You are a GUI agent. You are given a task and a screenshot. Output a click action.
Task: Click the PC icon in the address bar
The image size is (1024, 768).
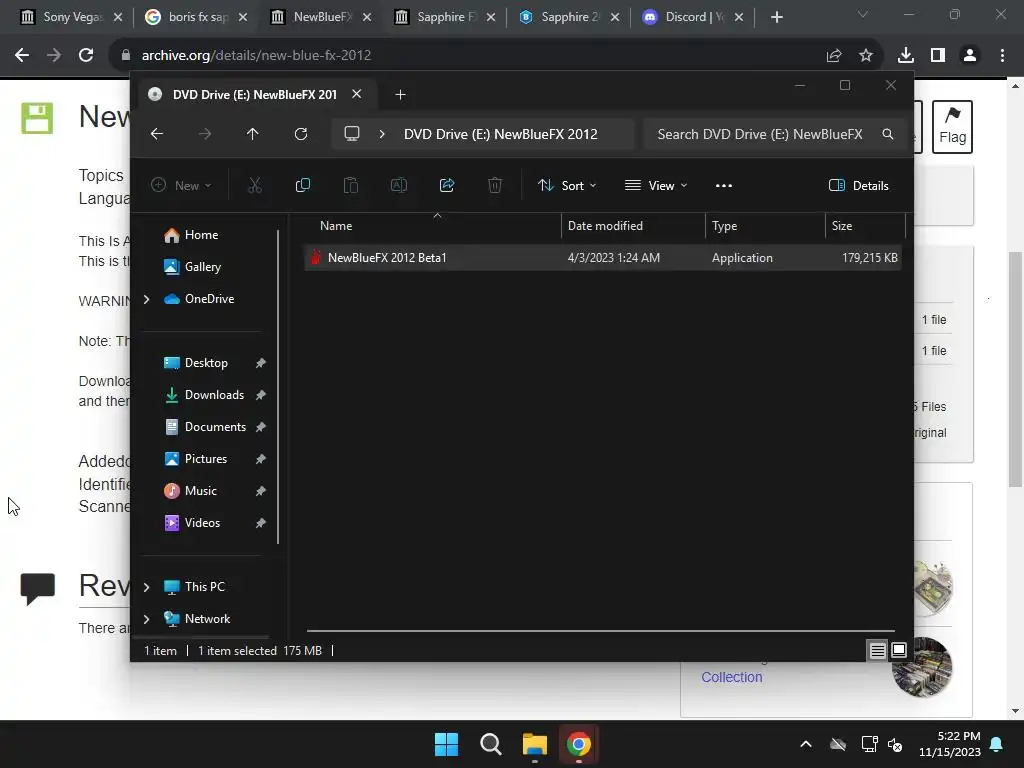click(352, 134)
